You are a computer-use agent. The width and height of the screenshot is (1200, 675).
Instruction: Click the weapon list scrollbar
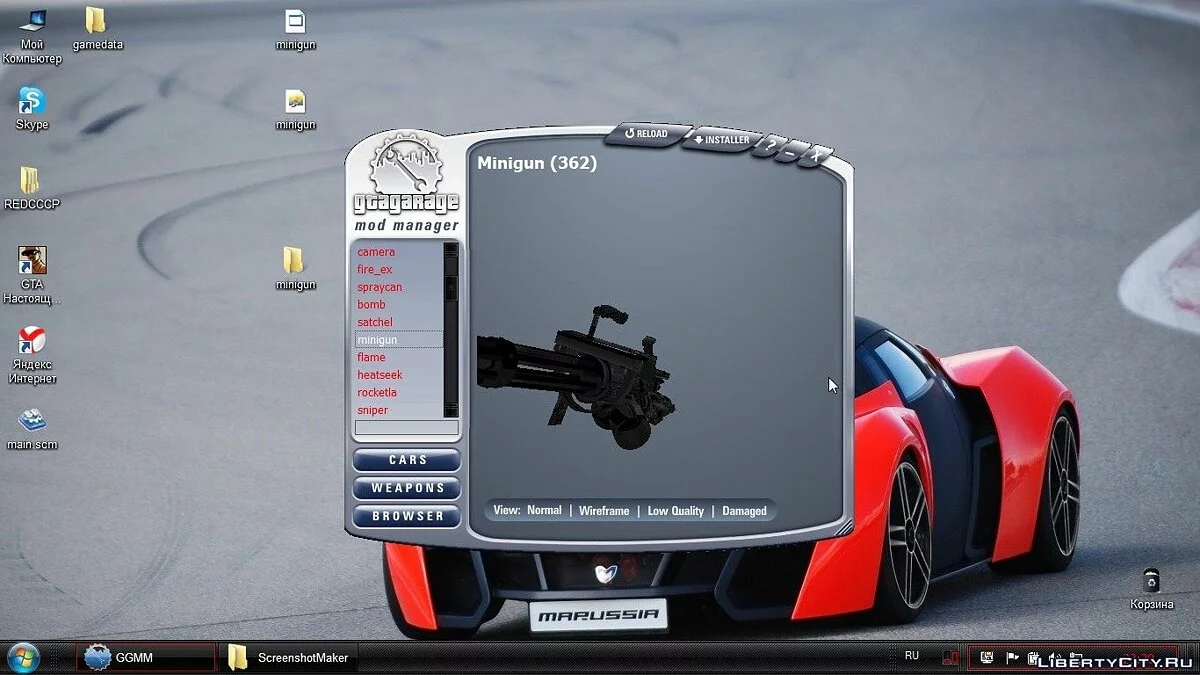tap(451, 330)
